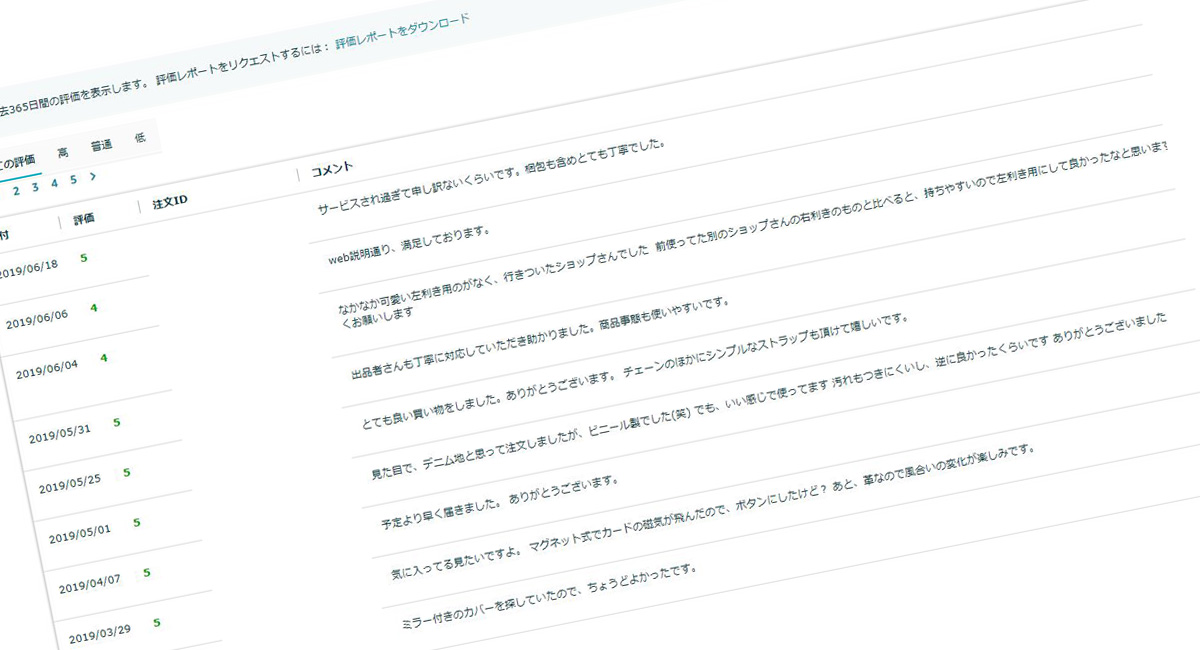This screenshot has height=650, width=1200.
Task: Click rating 4 beside 2019/06/04
Action: (103, 358)
